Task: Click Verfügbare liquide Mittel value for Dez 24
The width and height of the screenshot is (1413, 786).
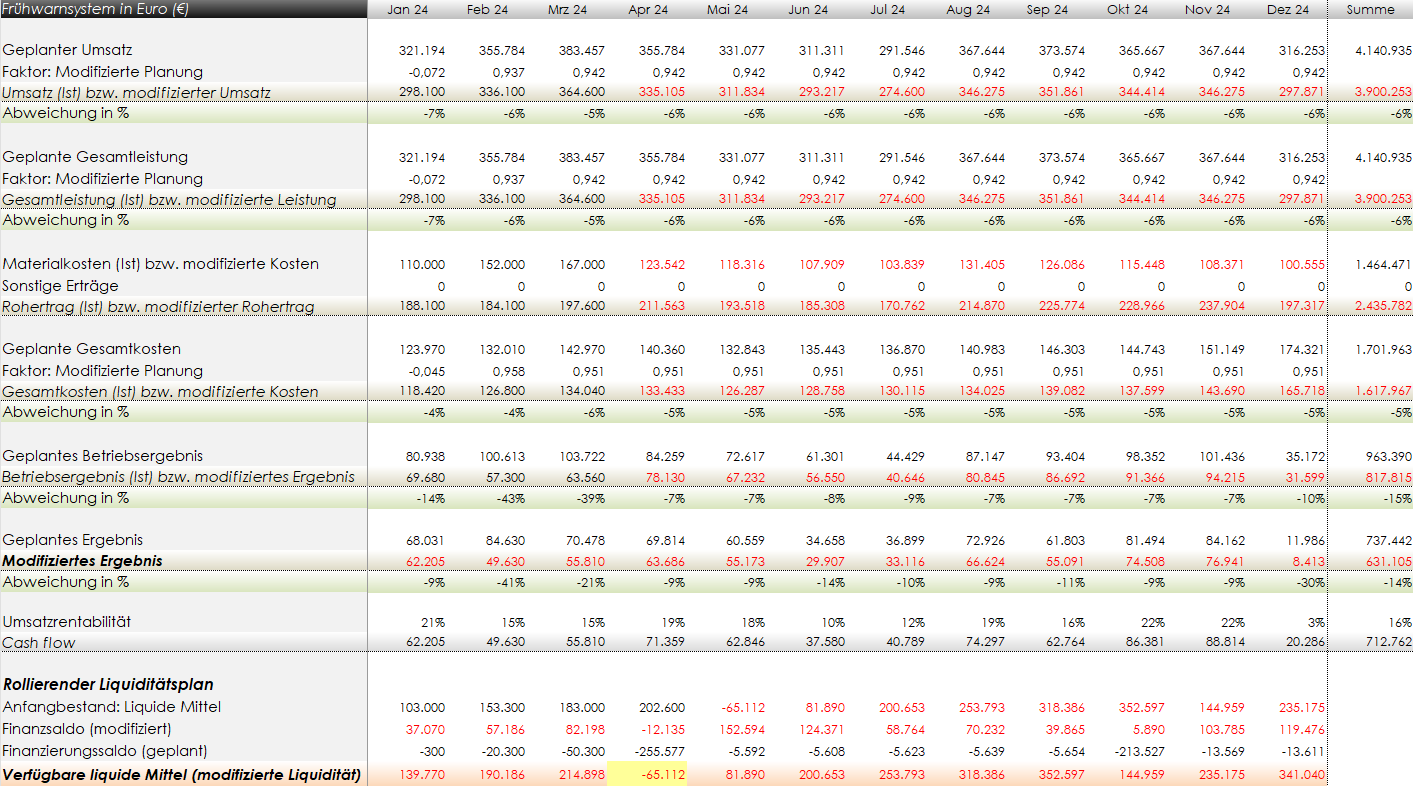Action: pyautogui.click(x=1302, y=775)
